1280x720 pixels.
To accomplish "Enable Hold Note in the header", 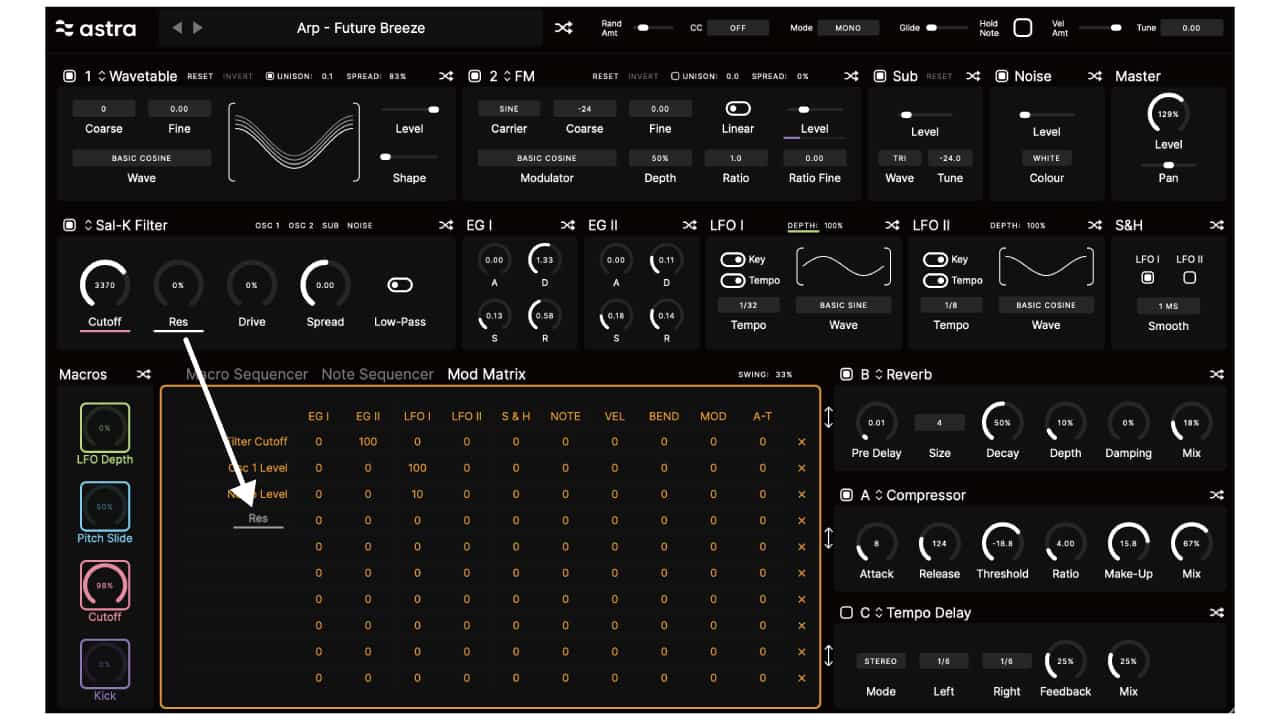I will coord(1022,27).
